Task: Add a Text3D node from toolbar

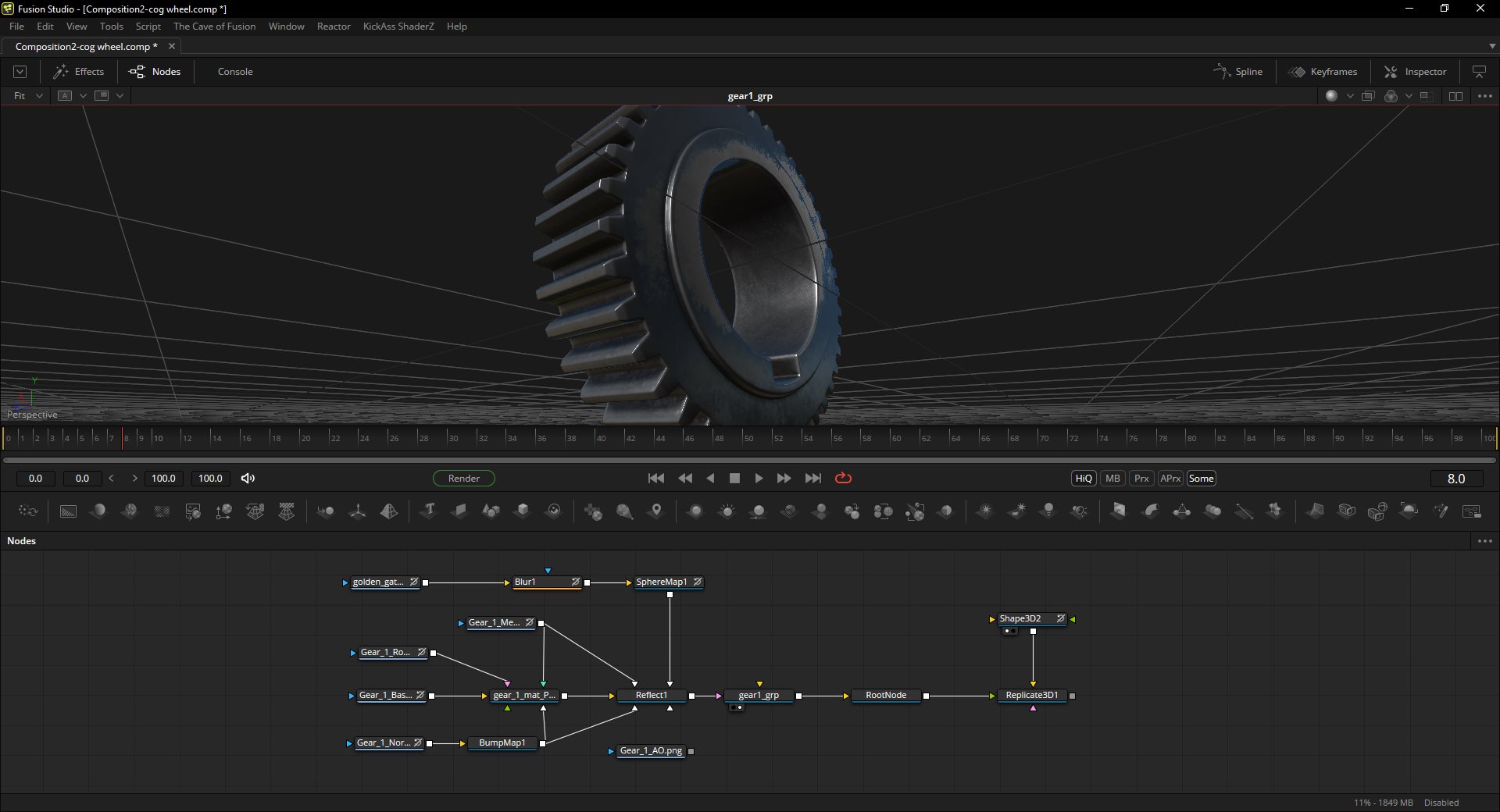Action: [x=429, y=511]
